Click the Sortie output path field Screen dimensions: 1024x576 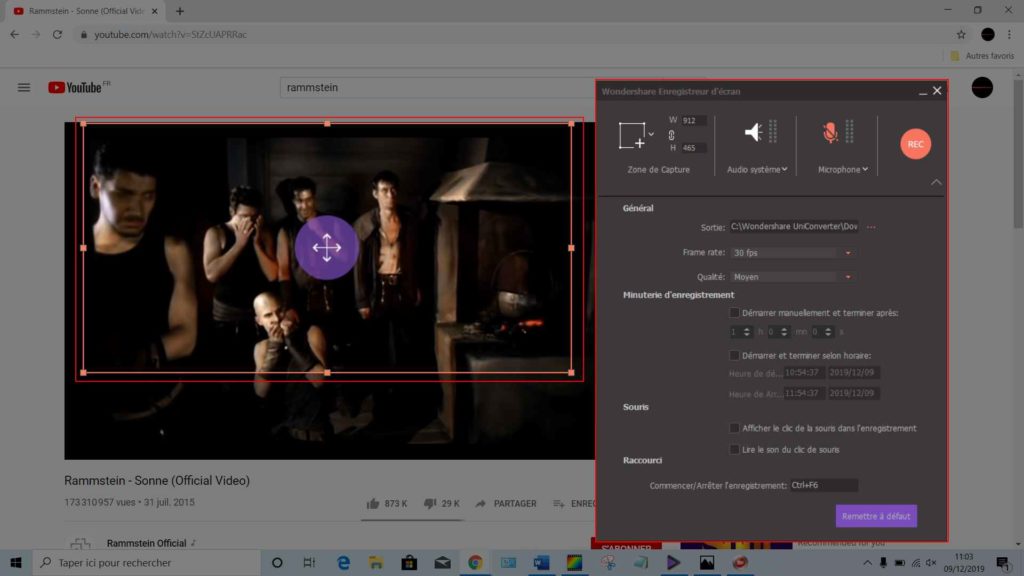[793, 227]
